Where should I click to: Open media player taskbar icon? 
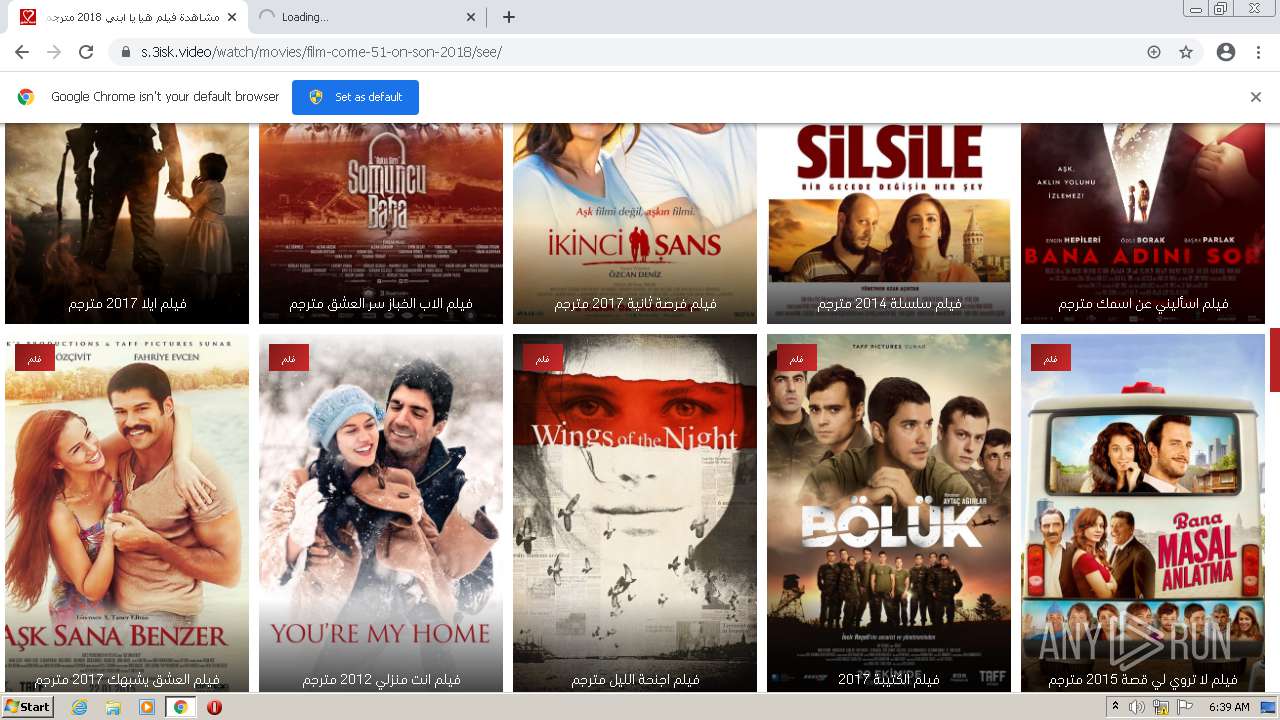click(x=147, y=707)
